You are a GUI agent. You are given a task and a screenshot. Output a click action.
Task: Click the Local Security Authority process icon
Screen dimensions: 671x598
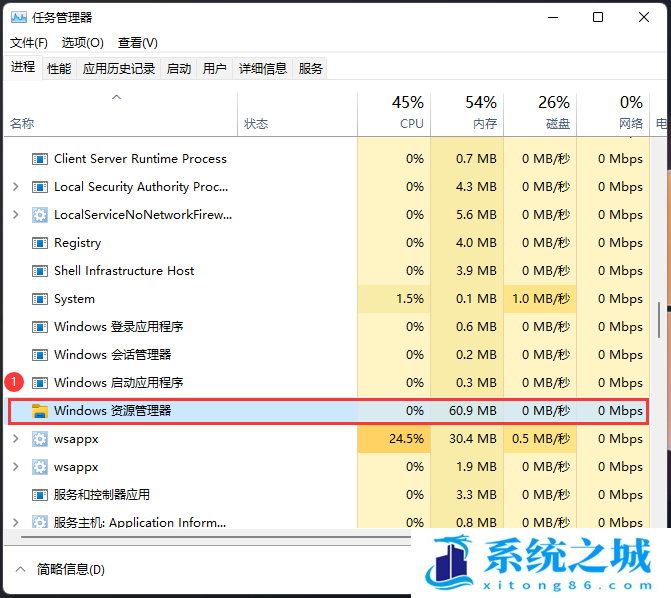(40, 187)
